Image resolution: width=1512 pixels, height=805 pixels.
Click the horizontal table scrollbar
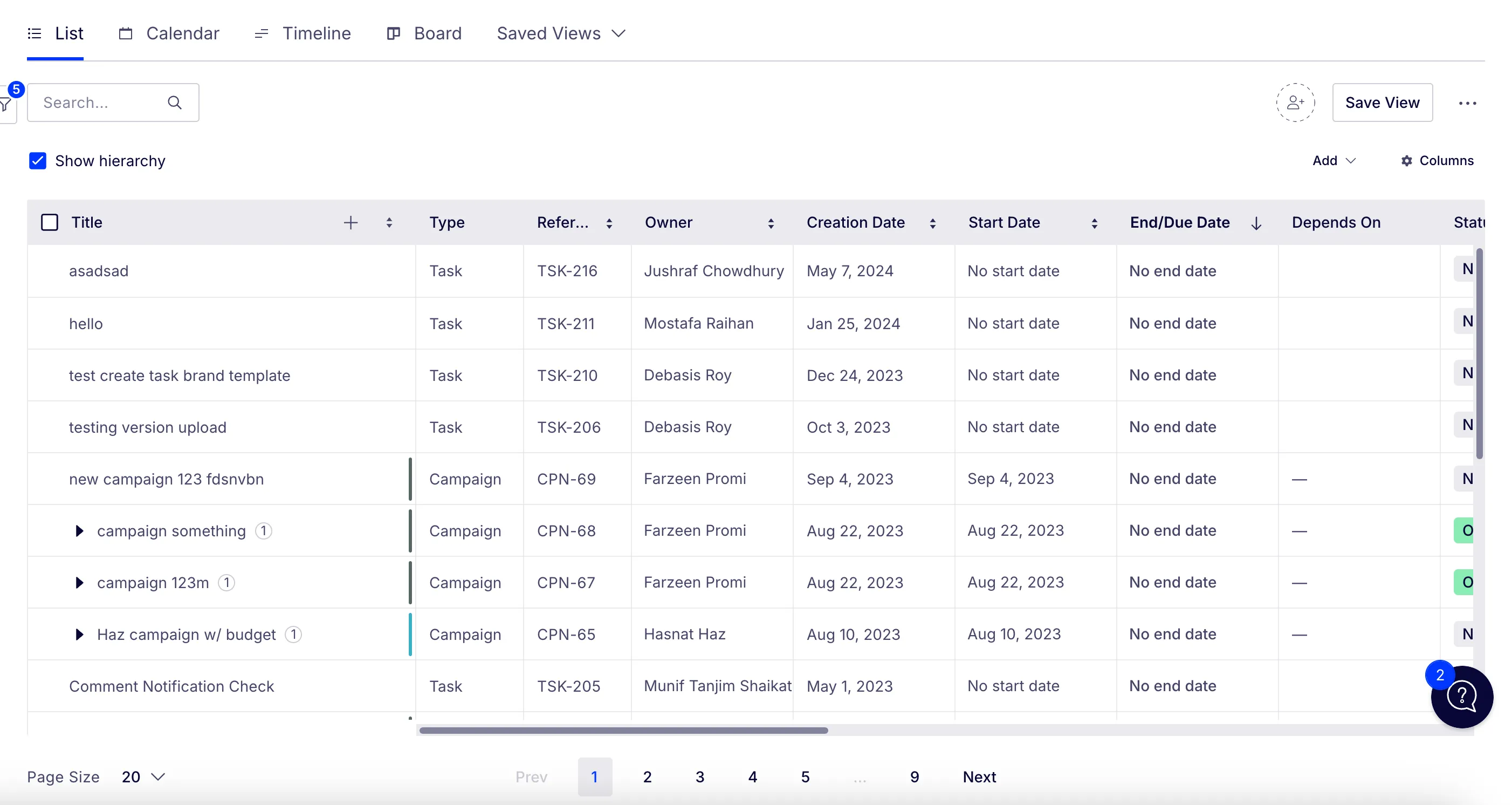623,731
